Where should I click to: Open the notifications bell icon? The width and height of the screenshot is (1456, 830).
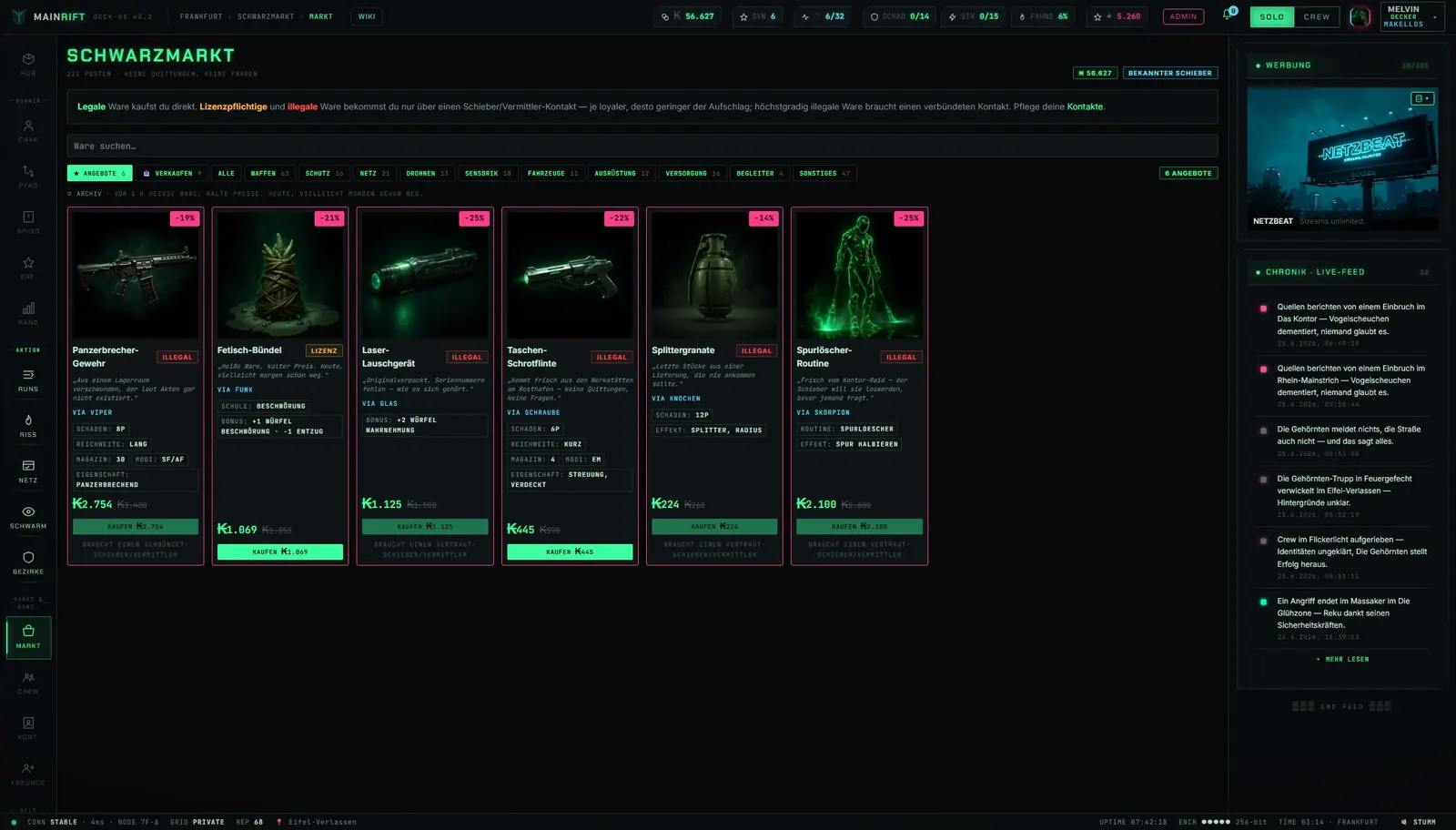(1227, 15)
